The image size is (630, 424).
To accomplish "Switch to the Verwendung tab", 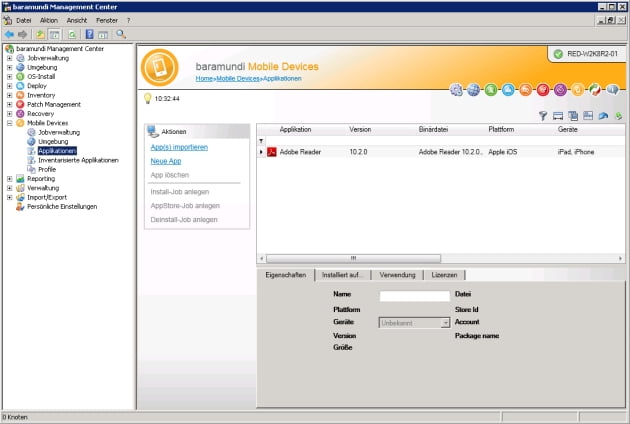I will pyautogui.click(x=398, y=275).
